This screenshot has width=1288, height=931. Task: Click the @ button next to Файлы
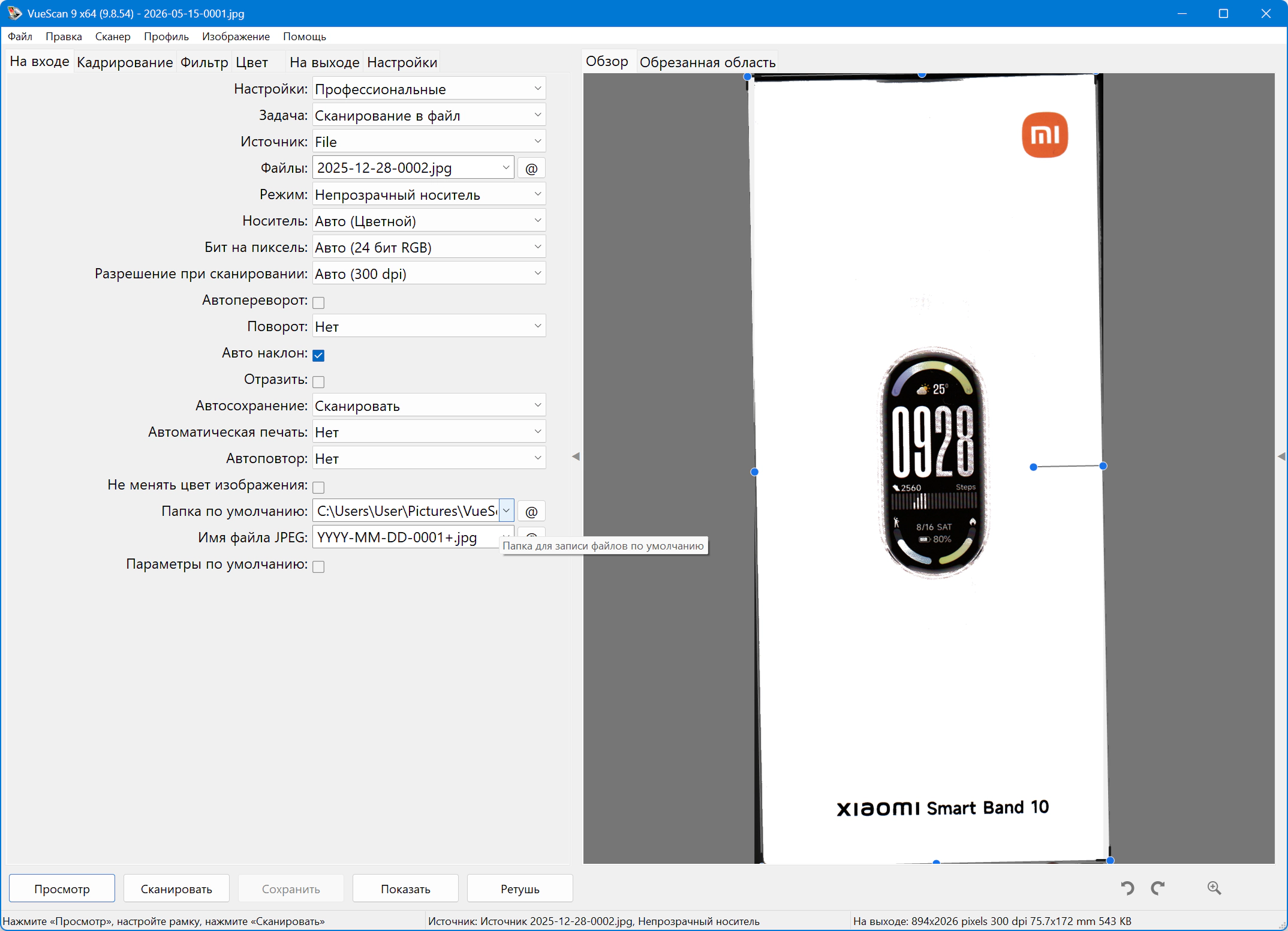pos(531,168)
